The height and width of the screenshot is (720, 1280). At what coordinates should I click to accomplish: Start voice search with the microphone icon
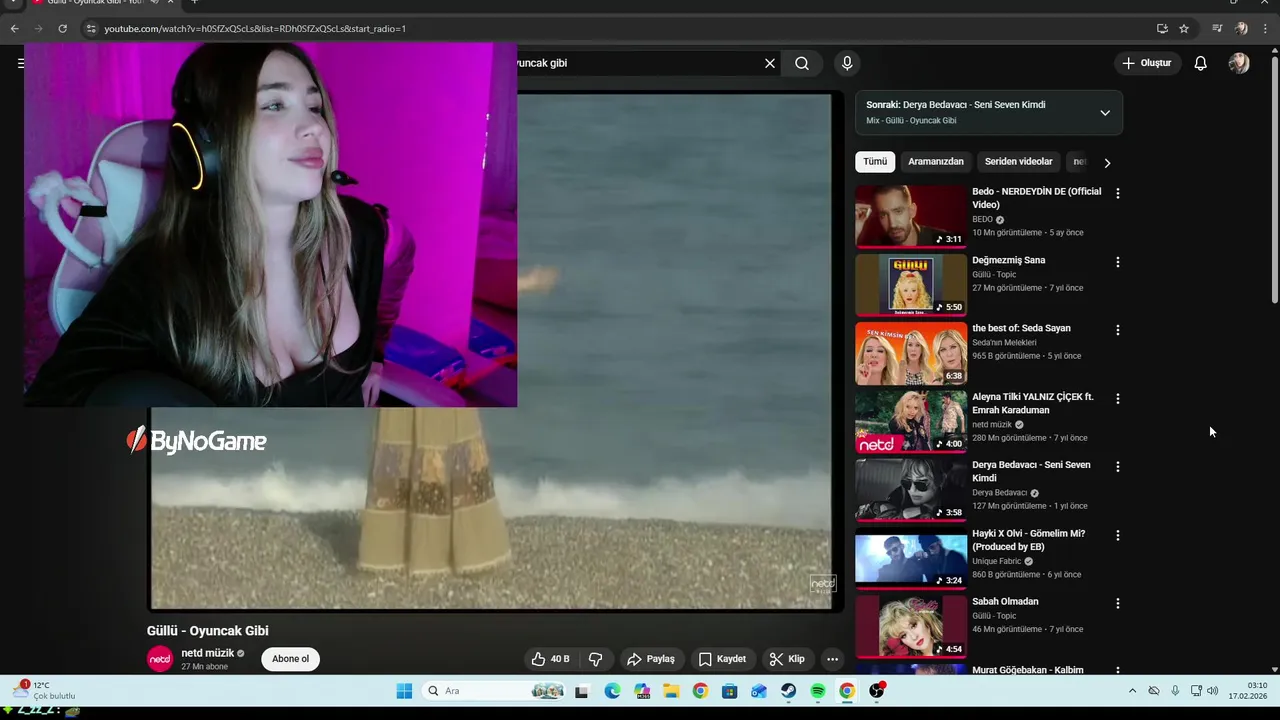pos(847,63)
